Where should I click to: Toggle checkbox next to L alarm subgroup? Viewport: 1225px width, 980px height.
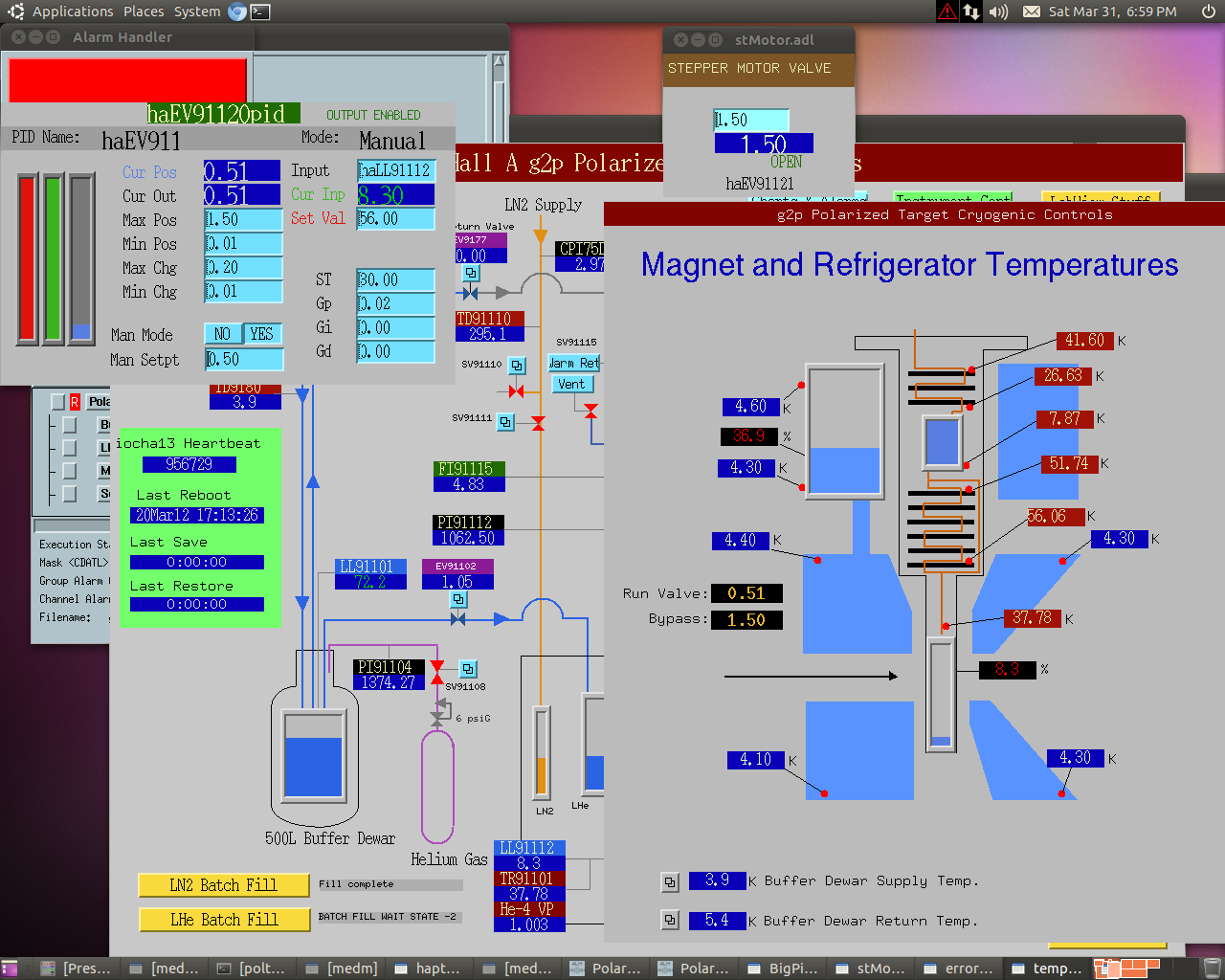69,447
